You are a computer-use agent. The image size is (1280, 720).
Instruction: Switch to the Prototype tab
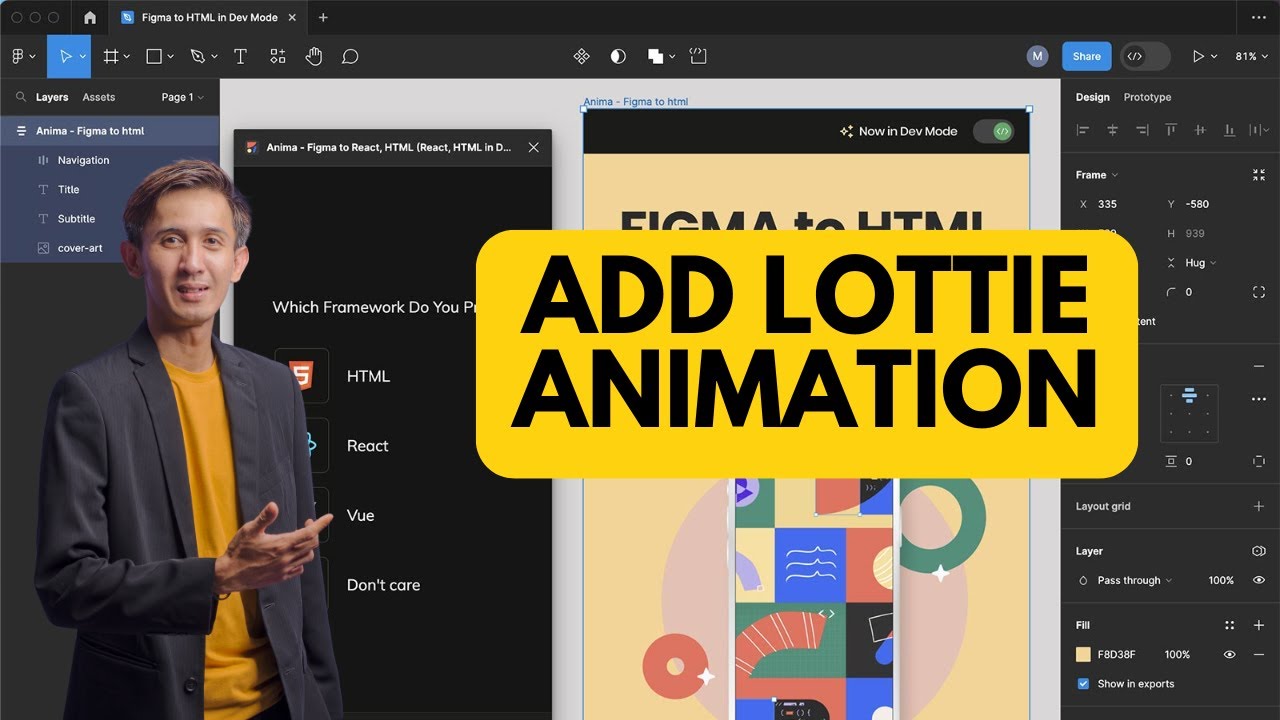1147,97
